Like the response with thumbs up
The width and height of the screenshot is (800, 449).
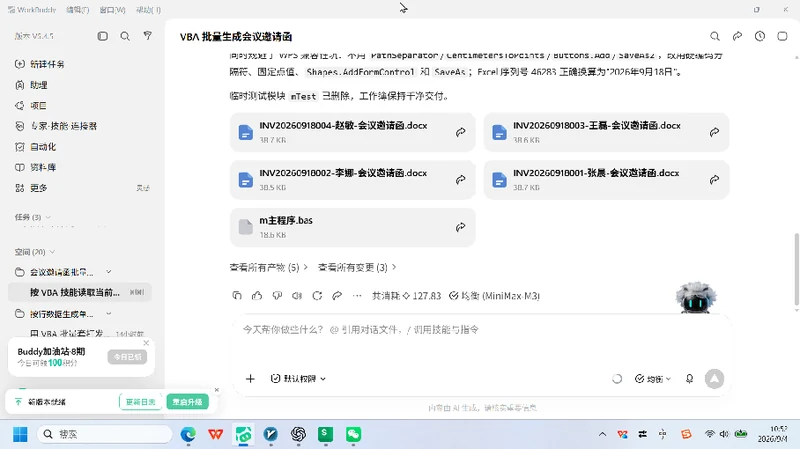(x=257, y=295)
